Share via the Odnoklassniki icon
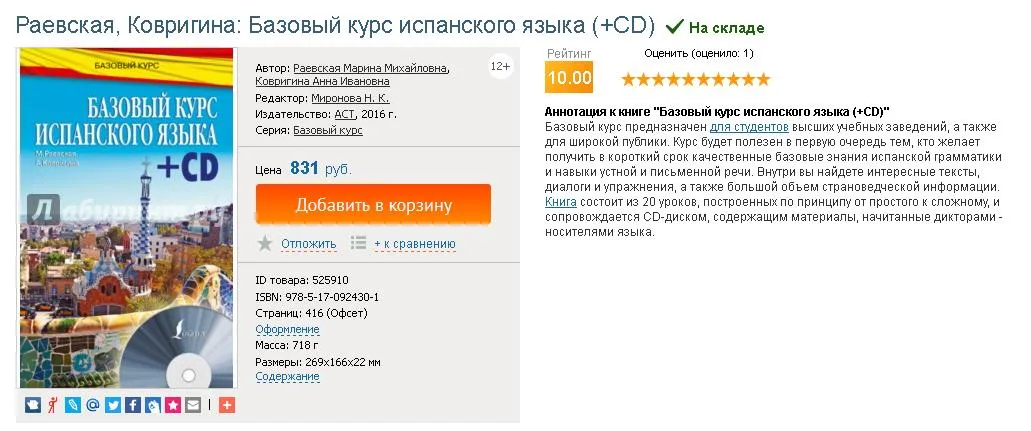The height and width of the screenshot is (431, 1031). tap(53, 405)
